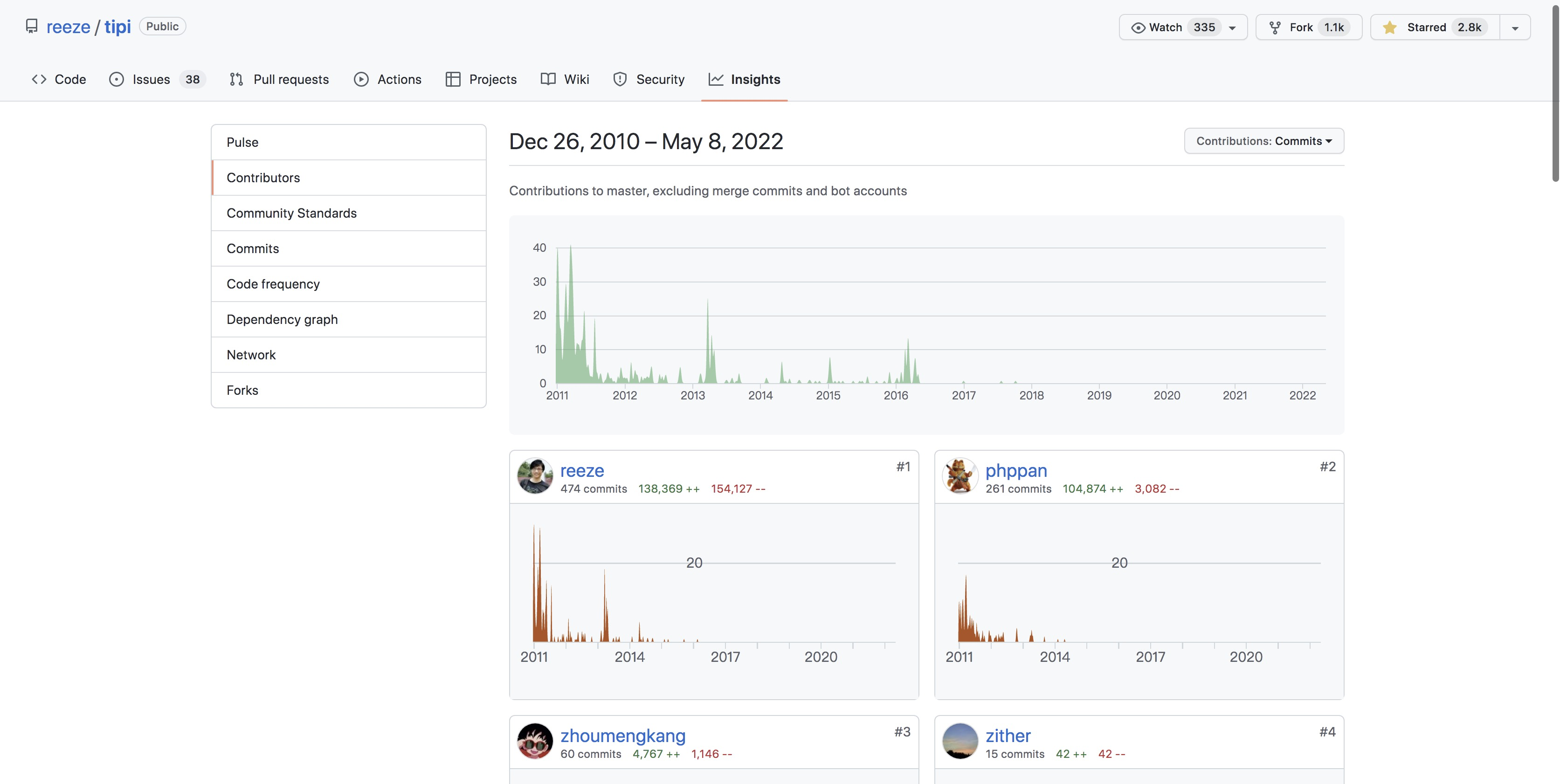This screenshot has width=1560, height=784.
Task: Click the Issues circle-dot icon
Action: coord(116,79)
